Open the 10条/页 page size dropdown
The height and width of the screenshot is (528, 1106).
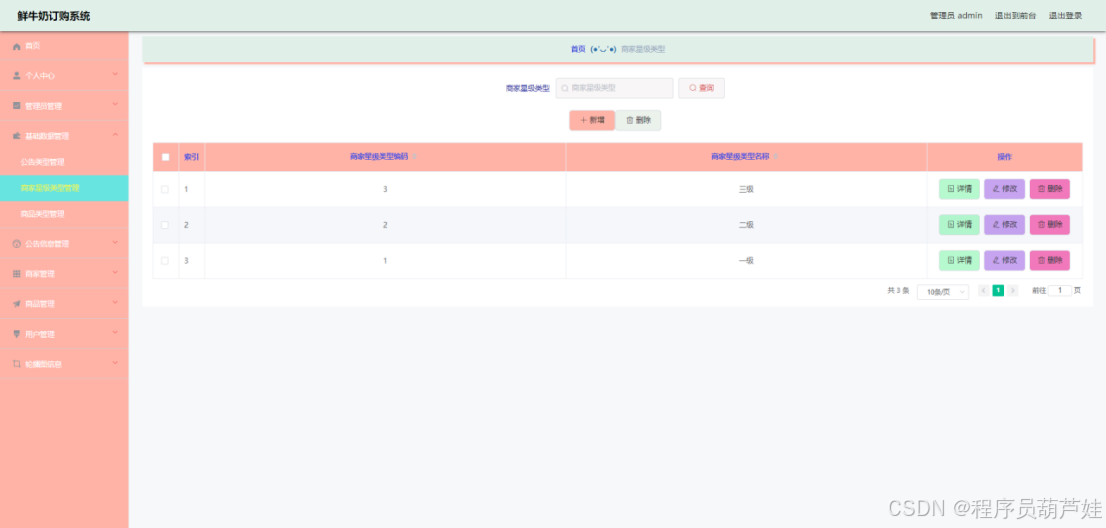pos(943,292)
